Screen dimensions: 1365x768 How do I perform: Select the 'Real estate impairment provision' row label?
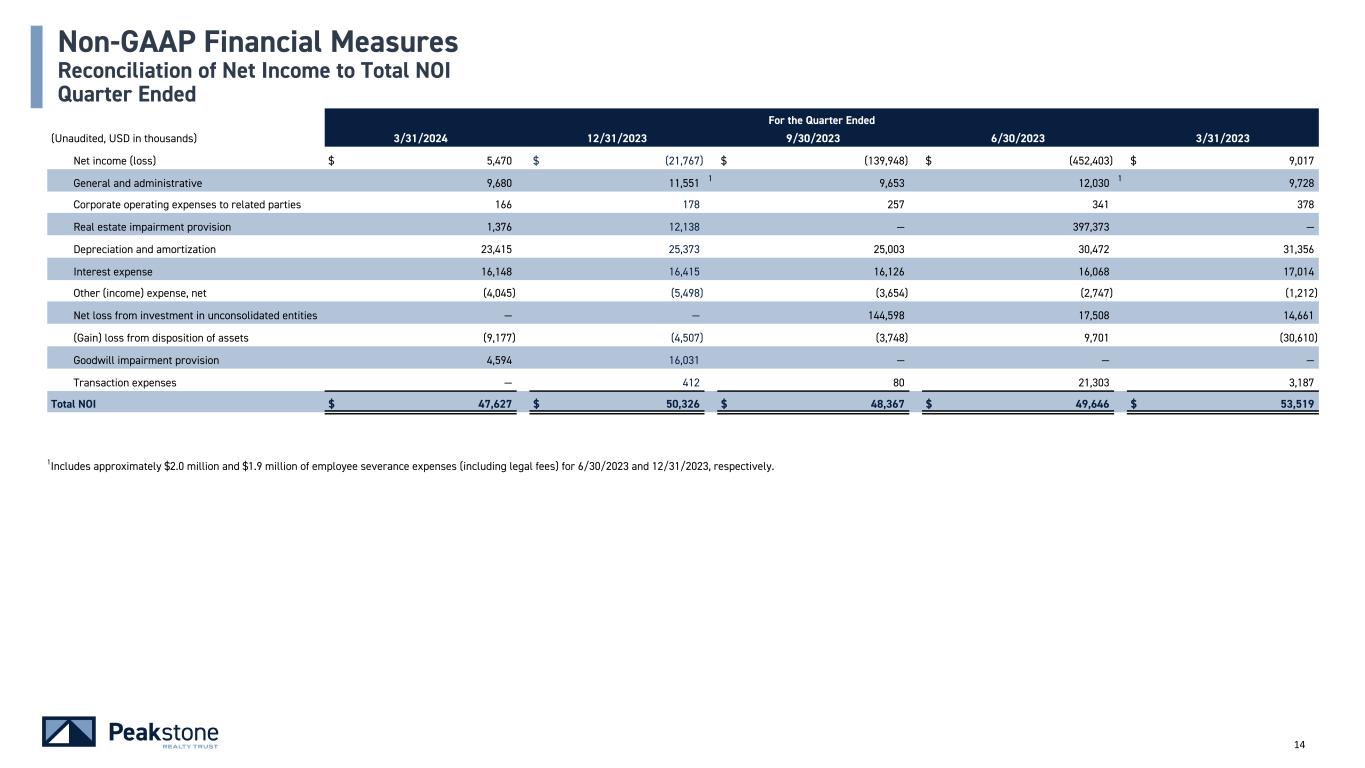click(x=151, y=227)
